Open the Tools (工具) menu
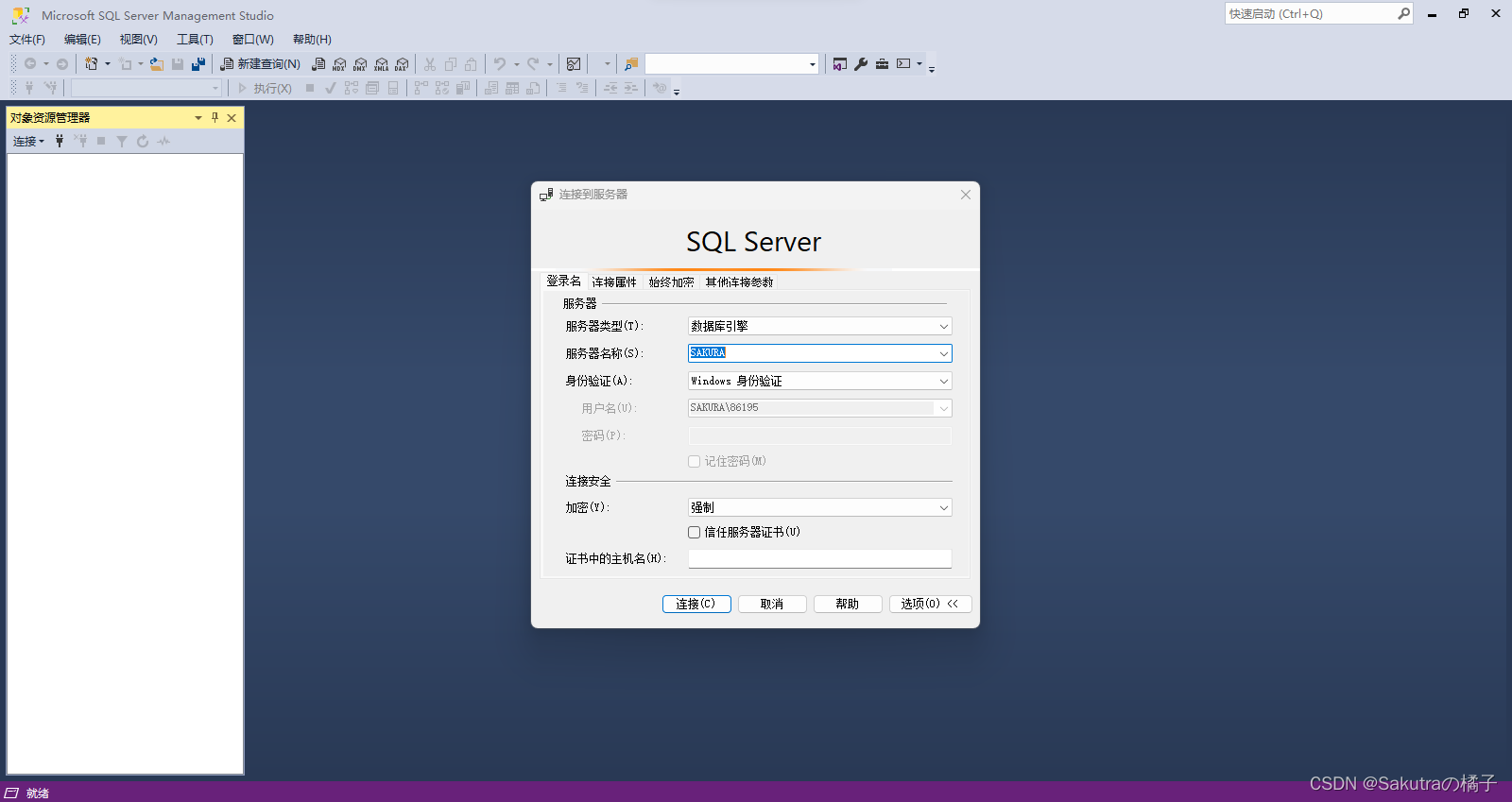 point(195,40)
